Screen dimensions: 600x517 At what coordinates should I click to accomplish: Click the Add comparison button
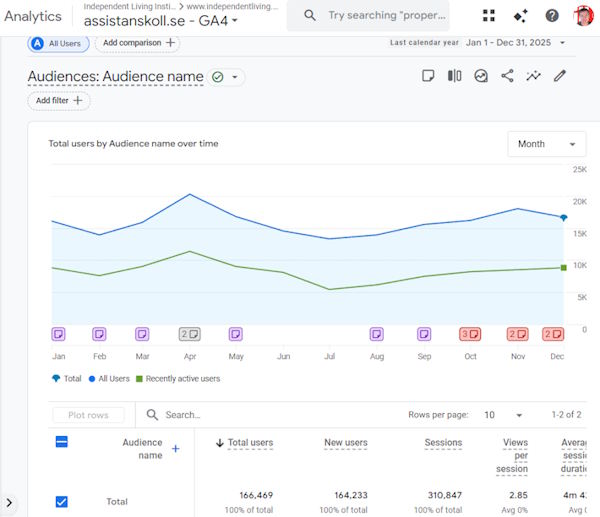coord(139,43)
